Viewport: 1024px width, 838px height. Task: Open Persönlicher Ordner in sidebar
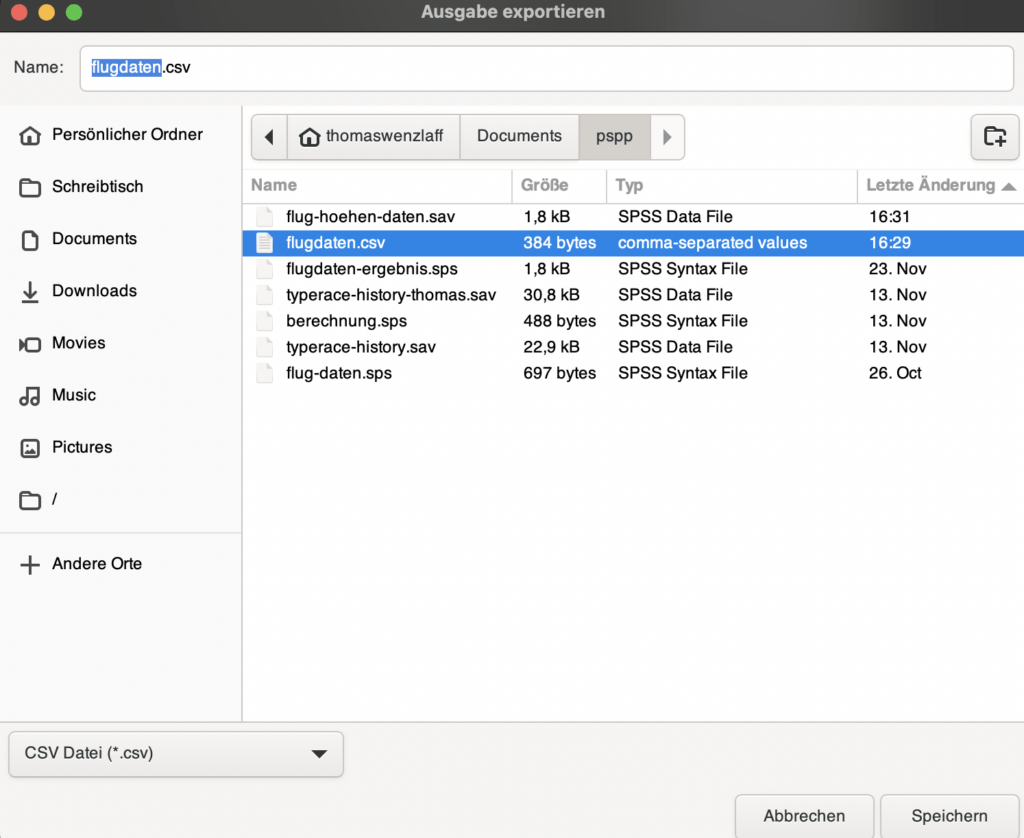tap(126, 135)
